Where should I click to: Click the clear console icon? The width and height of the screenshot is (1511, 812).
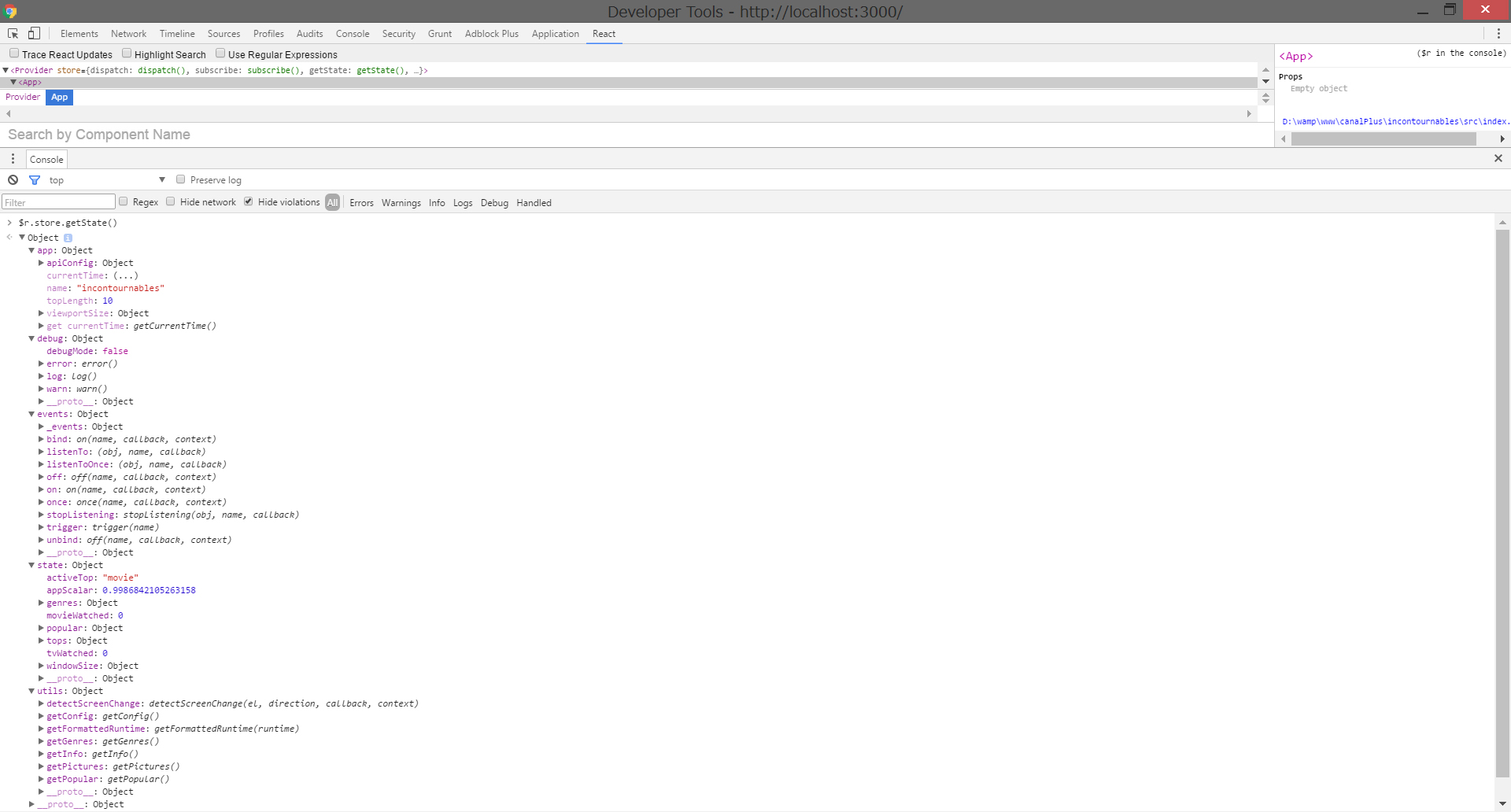point(13,180)
